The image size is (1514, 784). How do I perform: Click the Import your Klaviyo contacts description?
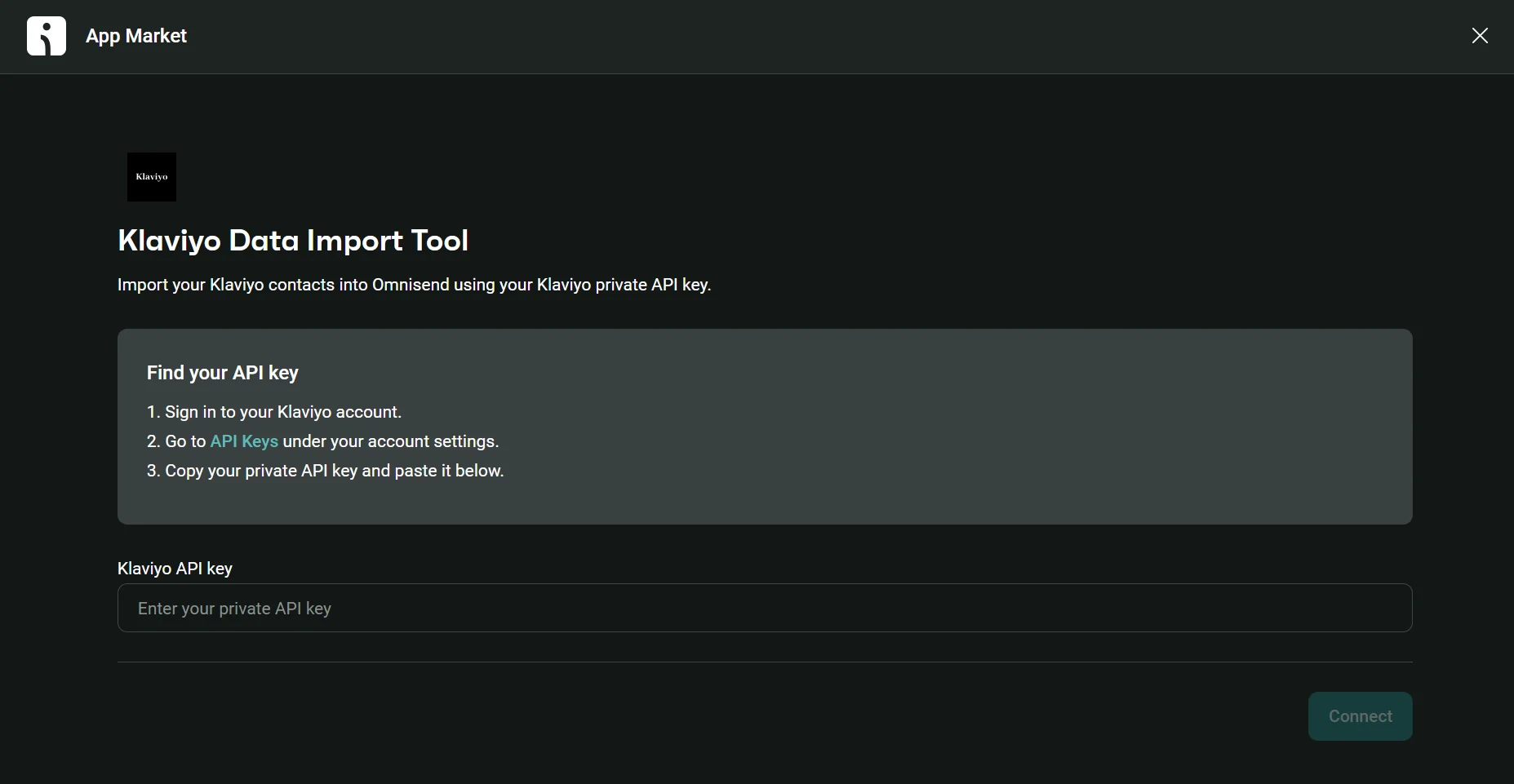pos(415,285)
